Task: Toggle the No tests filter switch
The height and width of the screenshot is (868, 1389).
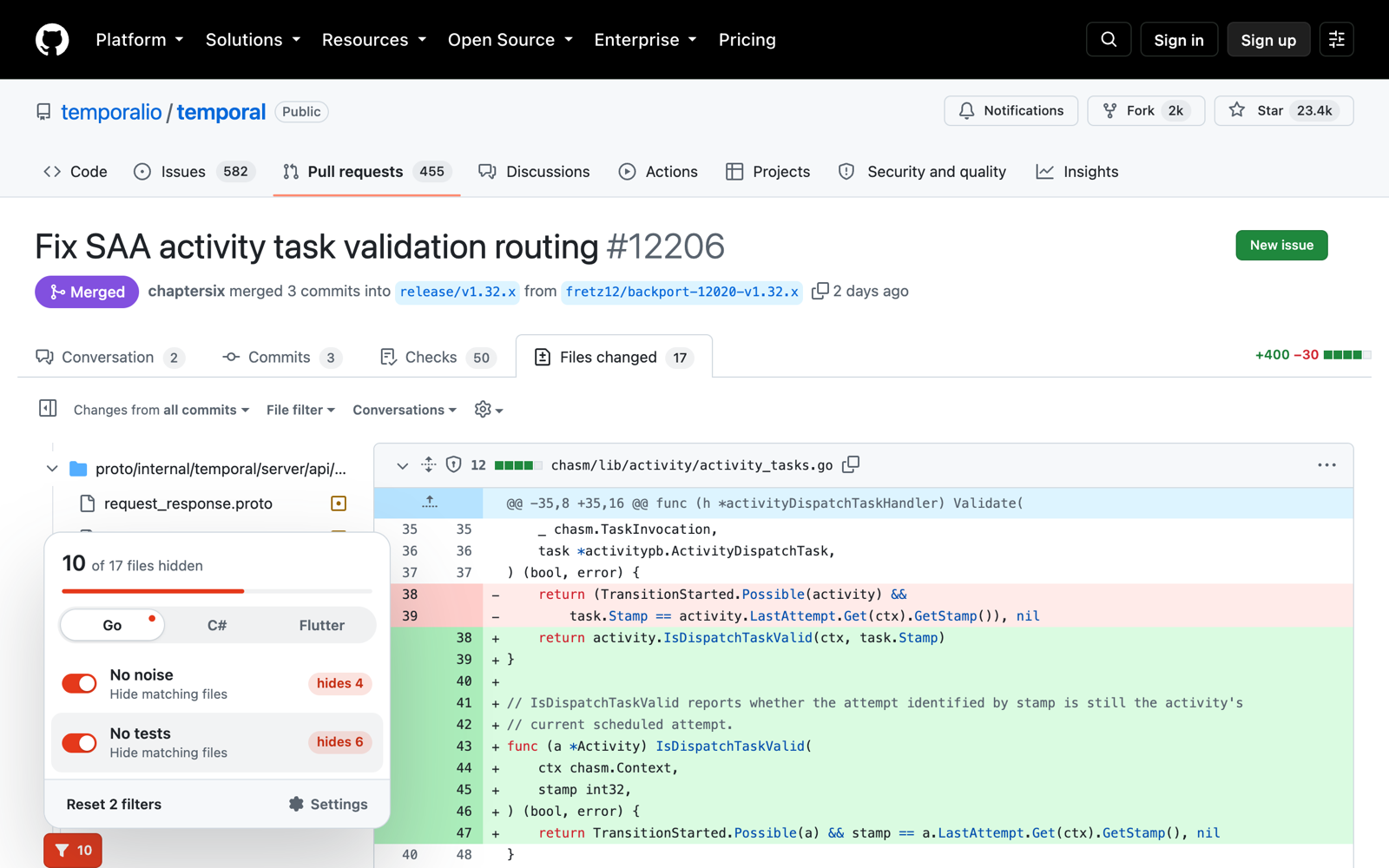Action: tap(79, 743)
